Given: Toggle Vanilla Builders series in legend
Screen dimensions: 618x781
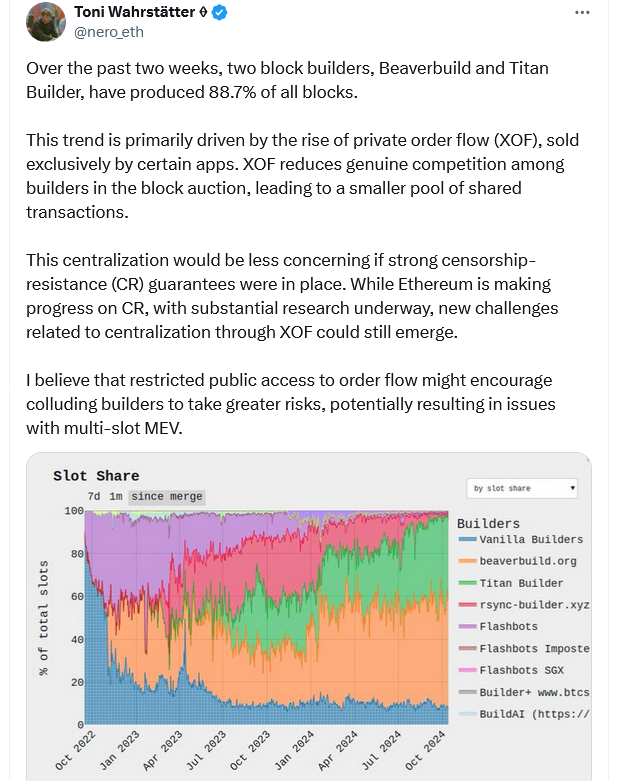Looking at the screenshot, I should pos(520,539).
